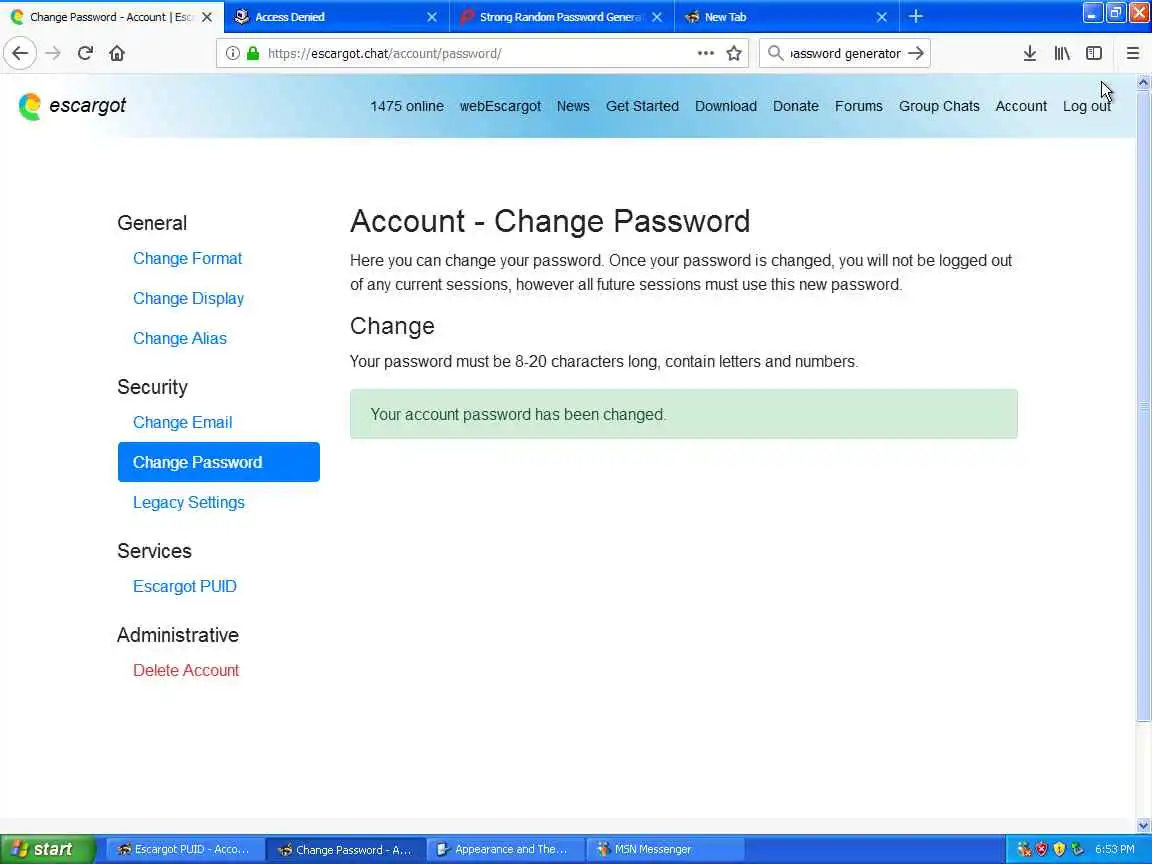Open the Change Display settings
Viewport: 1152px width, 864px height.
pos(188,298)
